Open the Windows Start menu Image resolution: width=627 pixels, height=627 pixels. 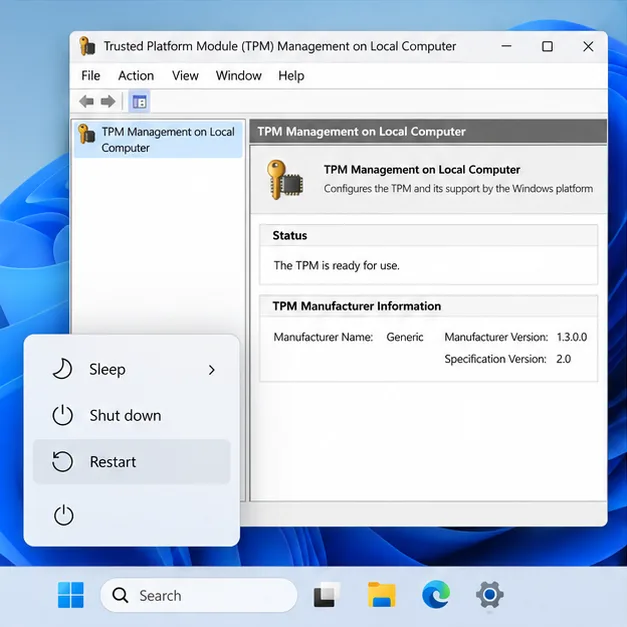[x=71, y=595]
